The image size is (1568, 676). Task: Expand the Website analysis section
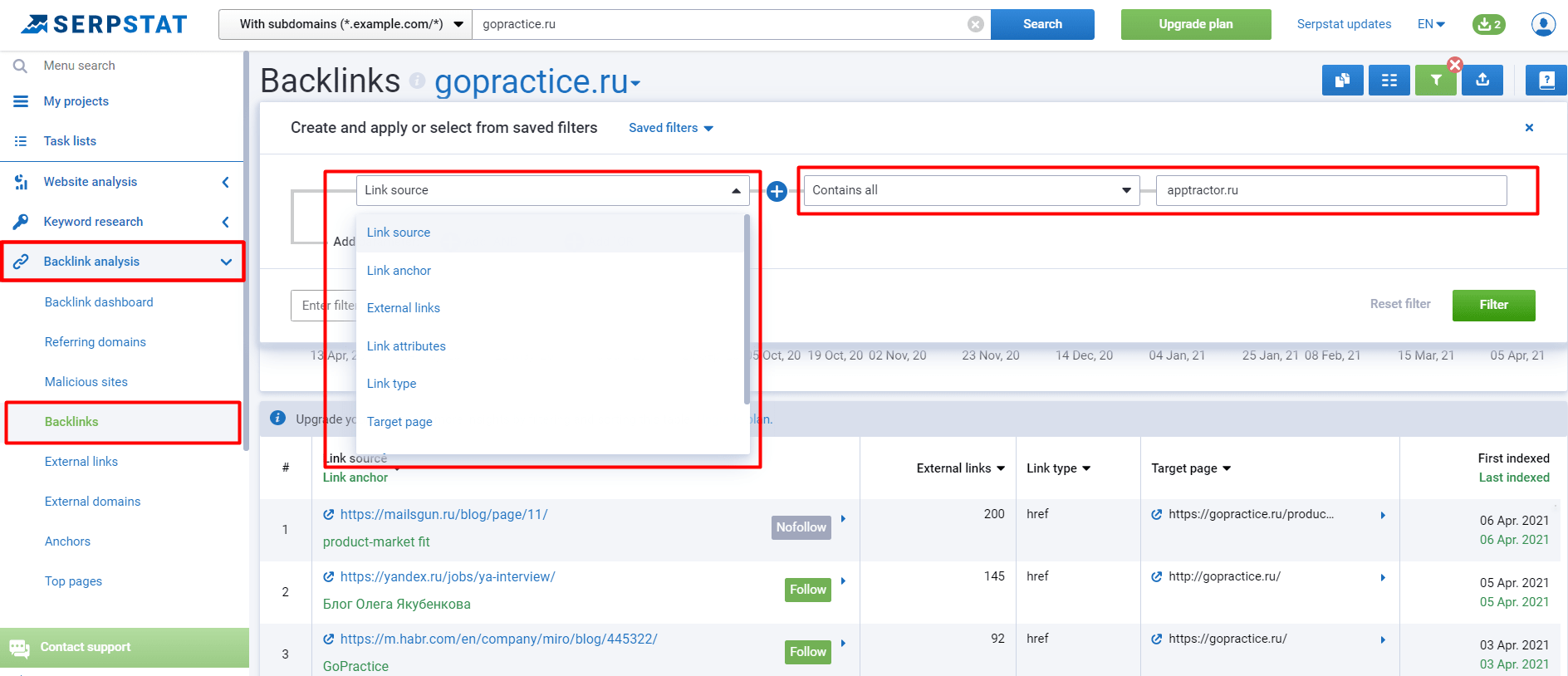coord(225,182)
